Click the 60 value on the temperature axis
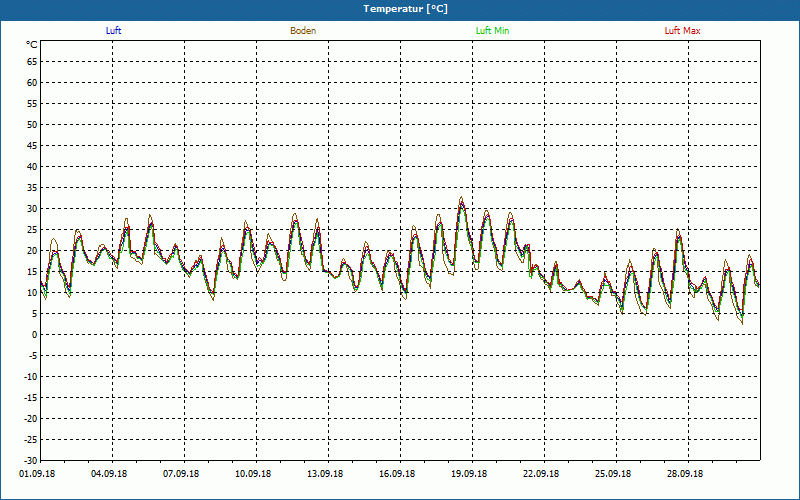Screen dimensions: 800x500 tap(32, 83)
